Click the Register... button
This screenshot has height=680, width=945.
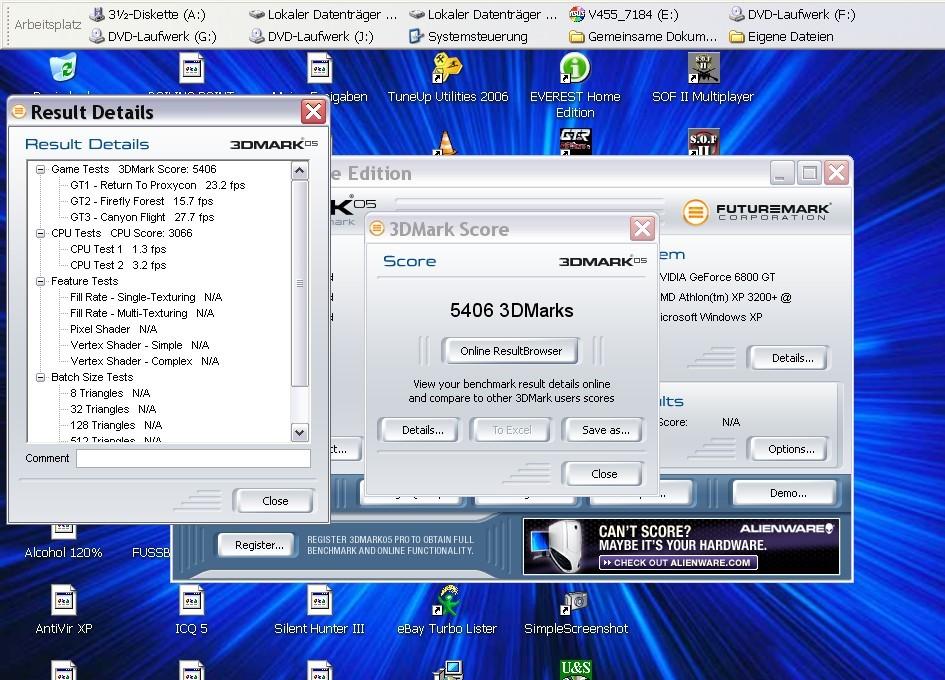tap(259, 545)
